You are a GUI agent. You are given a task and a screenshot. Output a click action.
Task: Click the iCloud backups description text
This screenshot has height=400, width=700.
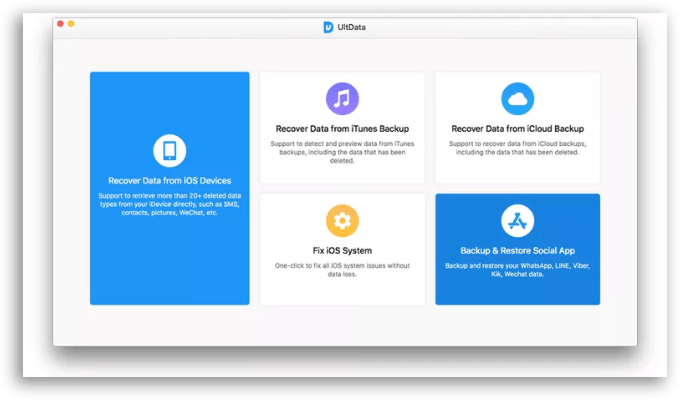[x=517, y=148]
